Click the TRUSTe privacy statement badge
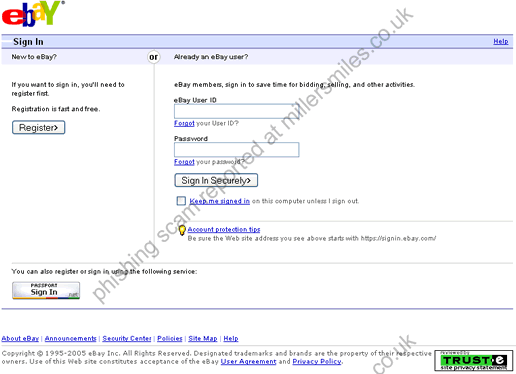Image resolution: width=516 pixels, height=374 pixels. (x=474, y=361)
